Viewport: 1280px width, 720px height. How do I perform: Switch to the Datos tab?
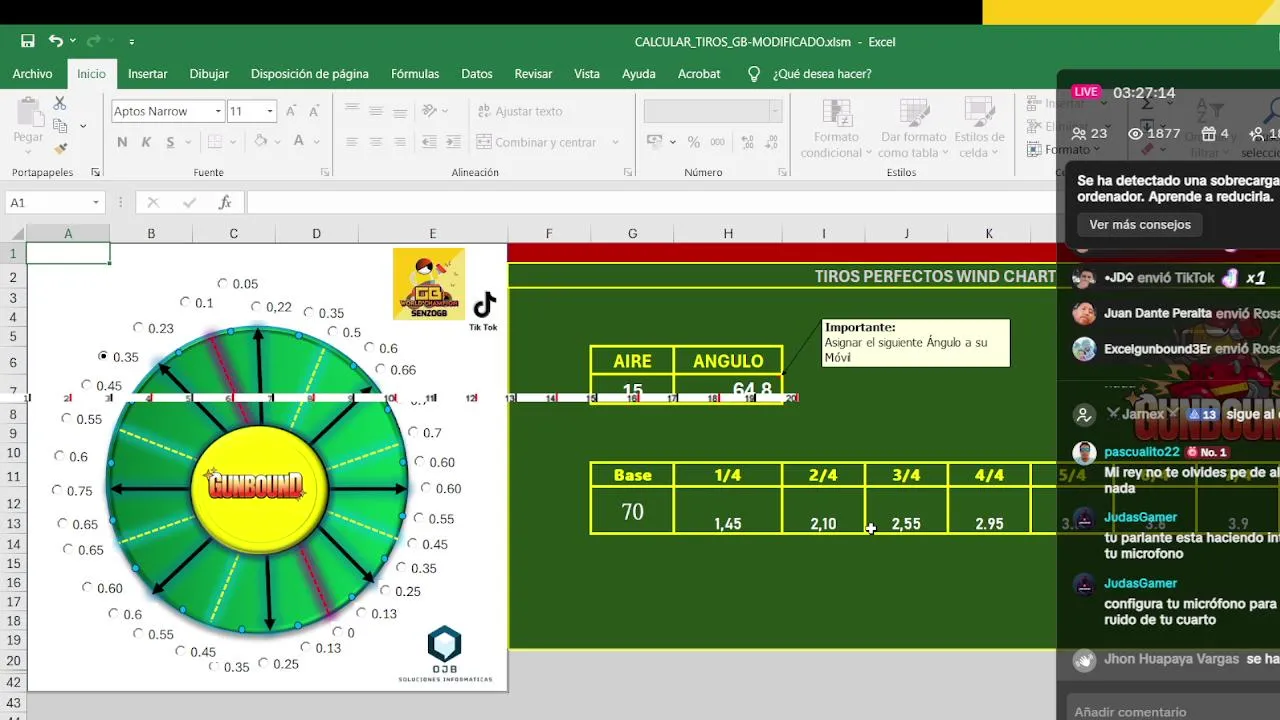477,74
